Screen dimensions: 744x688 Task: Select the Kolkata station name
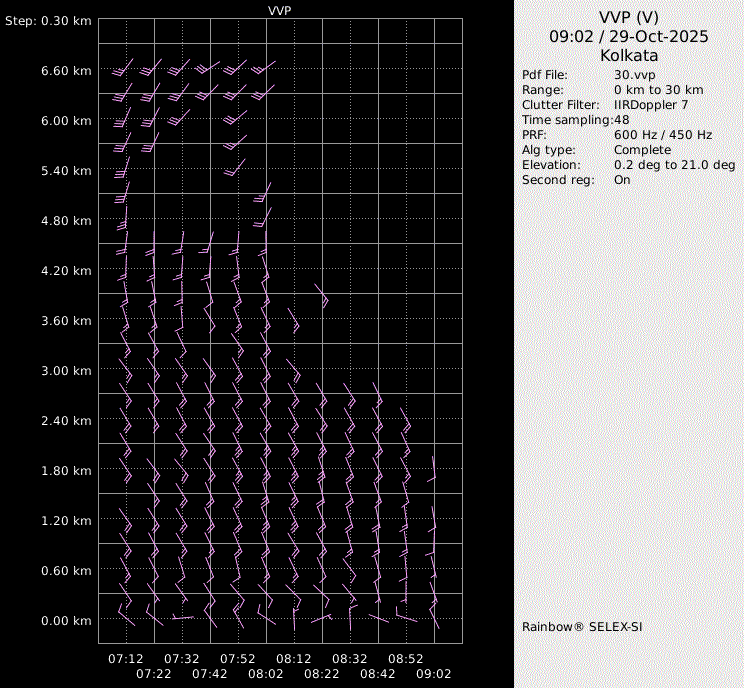(x=629, y=55)
